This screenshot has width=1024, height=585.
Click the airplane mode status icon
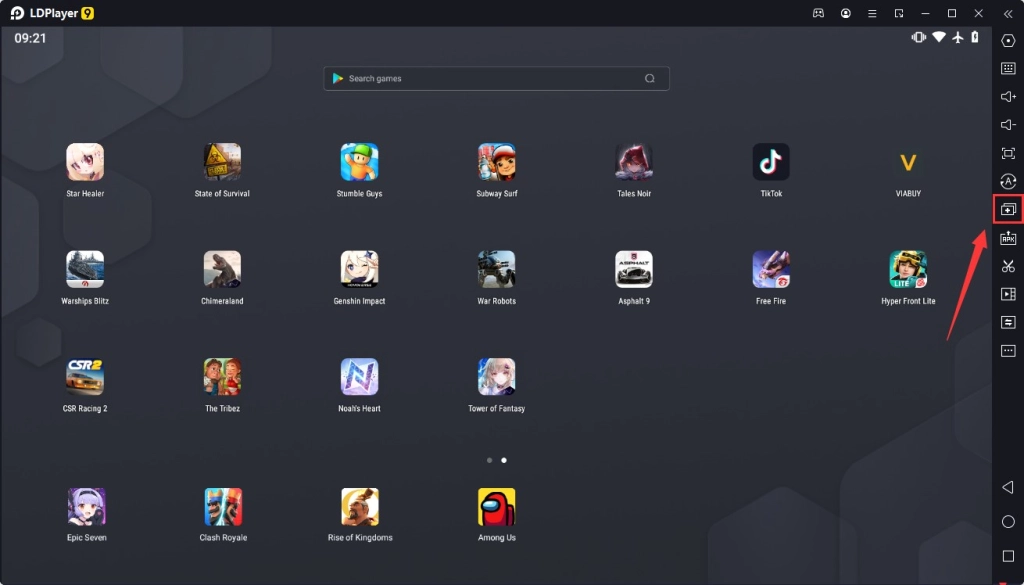pyautogui.click(x=958, y=37)
